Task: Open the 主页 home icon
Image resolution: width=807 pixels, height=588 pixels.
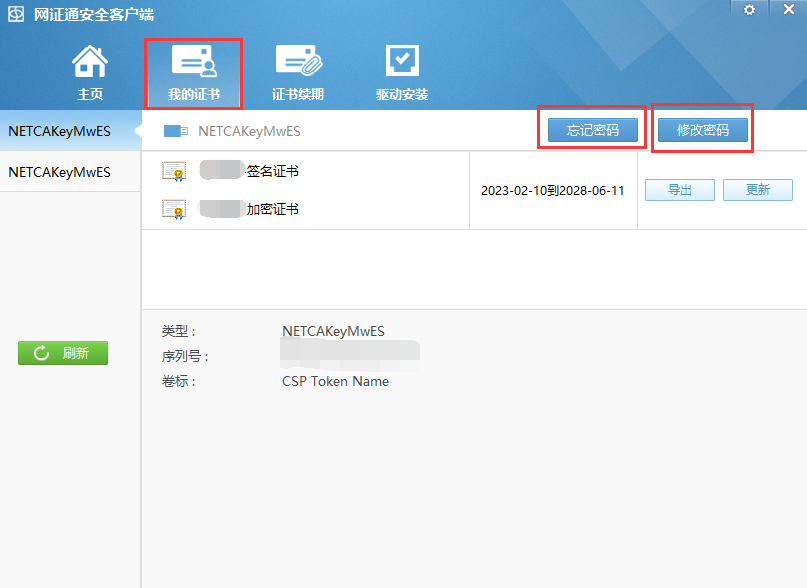Action: tap(90, 63)
